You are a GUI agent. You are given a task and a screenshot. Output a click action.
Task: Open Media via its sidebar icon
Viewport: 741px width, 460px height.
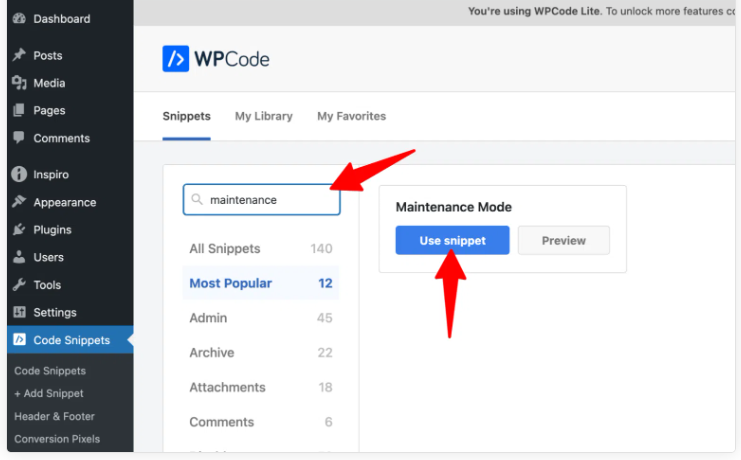pyautogui.click(x=19, y=83)
